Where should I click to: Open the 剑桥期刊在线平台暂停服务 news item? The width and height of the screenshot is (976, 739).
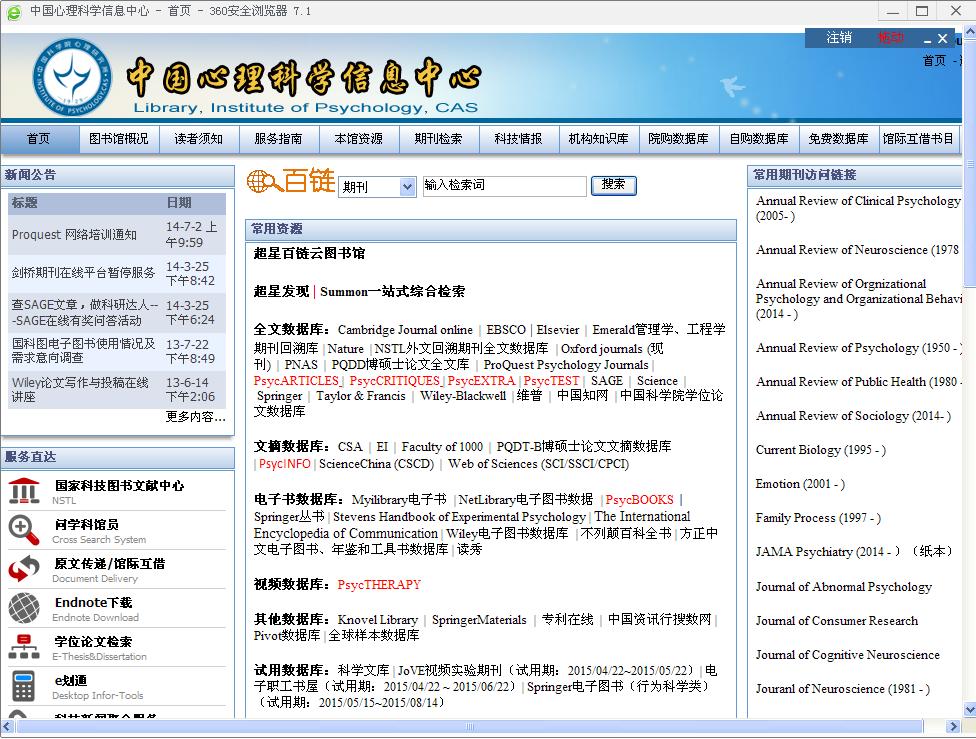(x=83, y=273)
